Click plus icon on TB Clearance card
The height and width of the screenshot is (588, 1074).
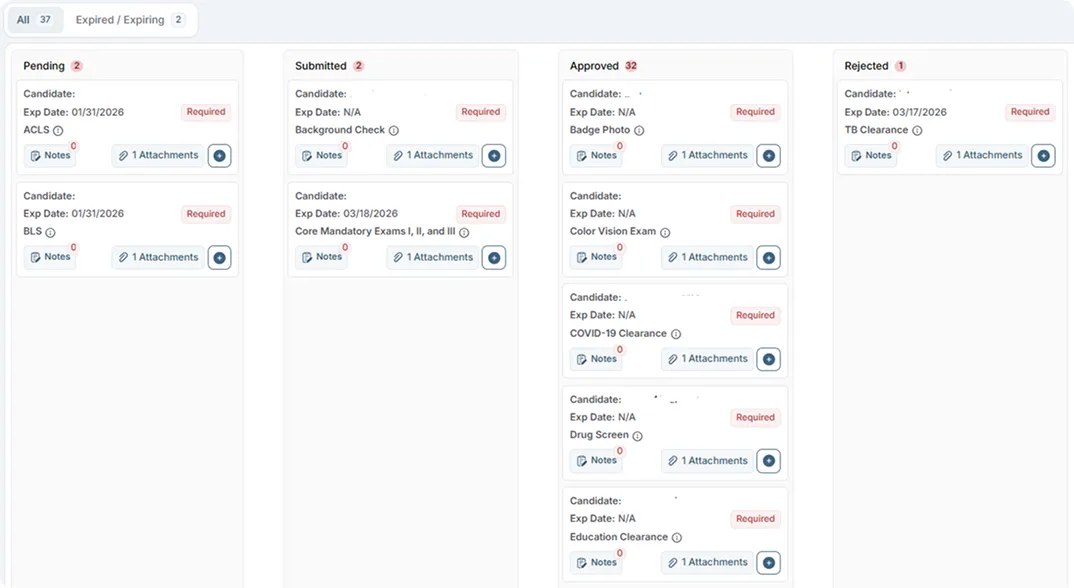pyautogui.click(x=1043, y=156)
